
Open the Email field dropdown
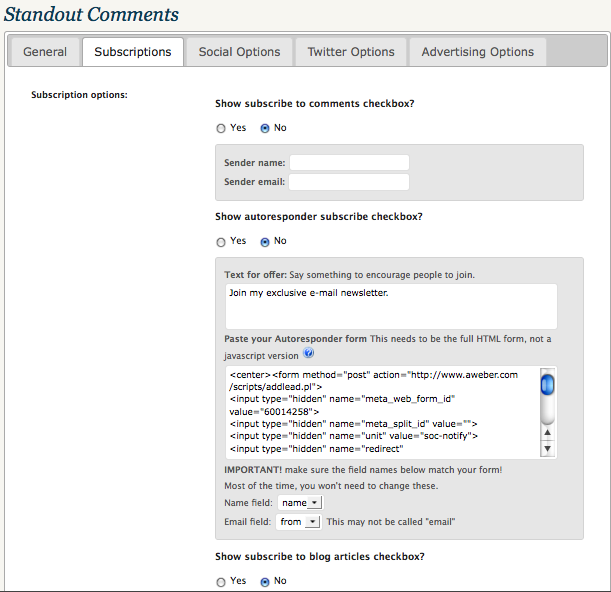pos(298,522)
